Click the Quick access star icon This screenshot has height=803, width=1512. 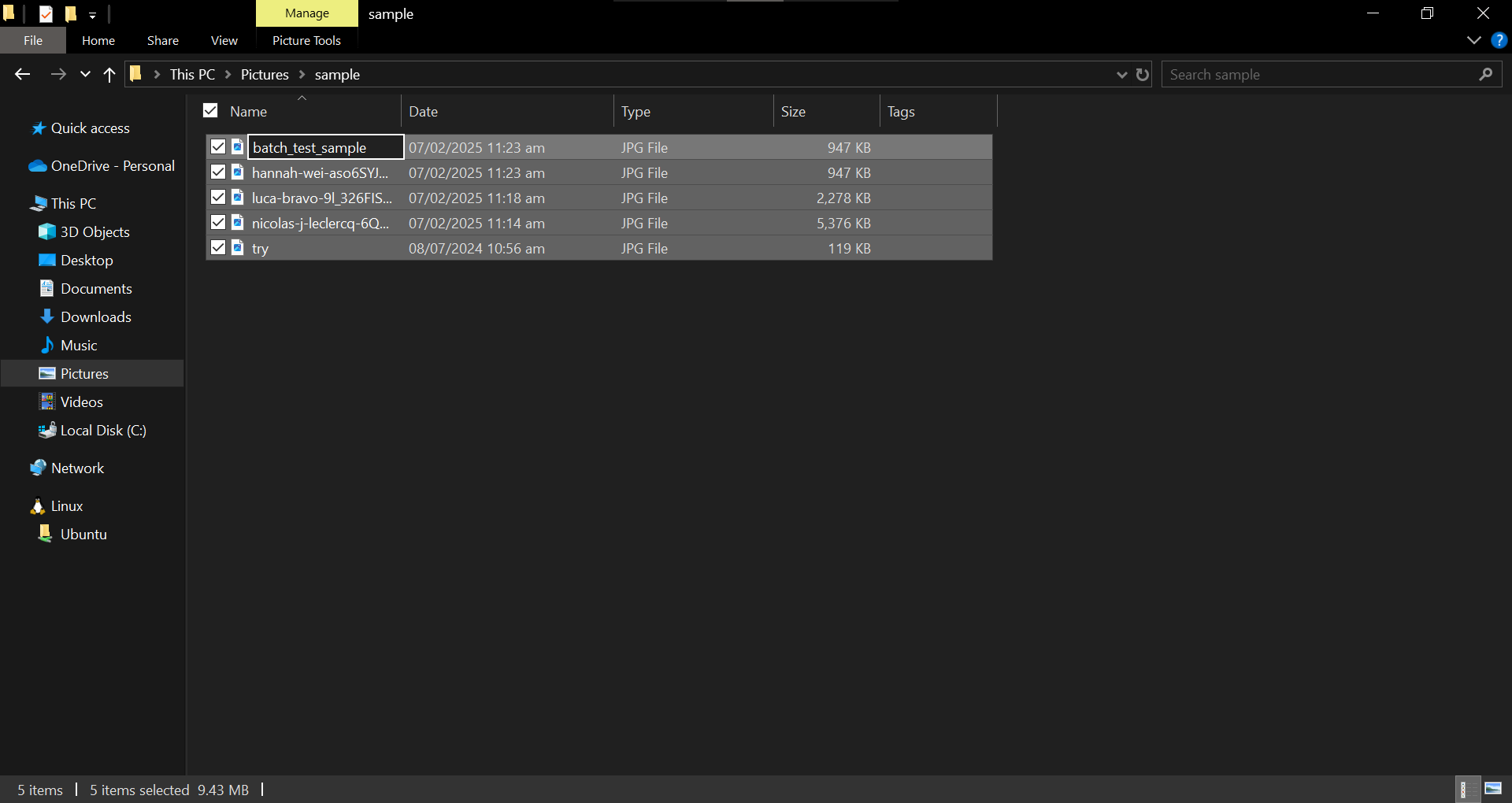(38, 128)
